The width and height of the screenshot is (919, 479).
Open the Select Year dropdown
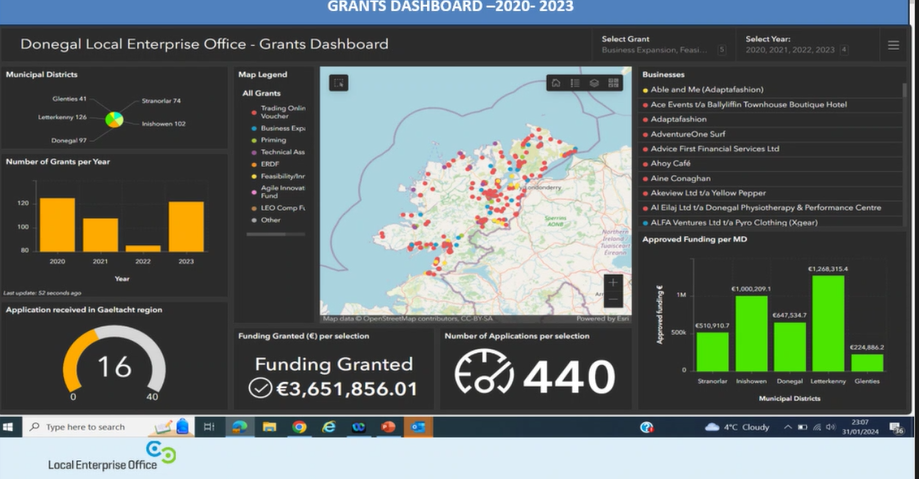[795, 44]
